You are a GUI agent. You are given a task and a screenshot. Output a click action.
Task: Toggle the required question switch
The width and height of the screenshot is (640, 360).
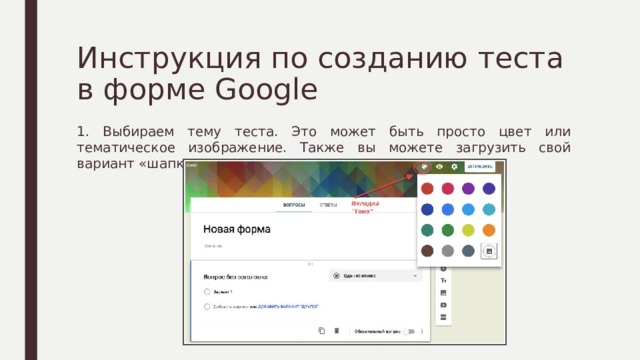[x=409, y=331]
